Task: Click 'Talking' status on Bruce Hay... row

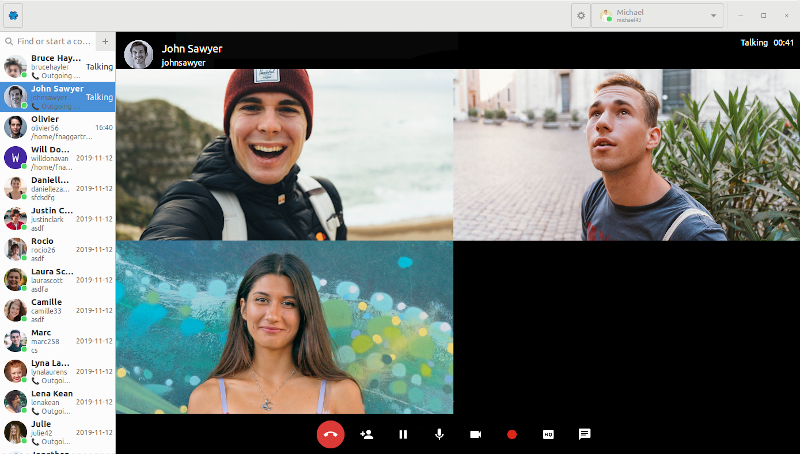Action: point(99,67)
